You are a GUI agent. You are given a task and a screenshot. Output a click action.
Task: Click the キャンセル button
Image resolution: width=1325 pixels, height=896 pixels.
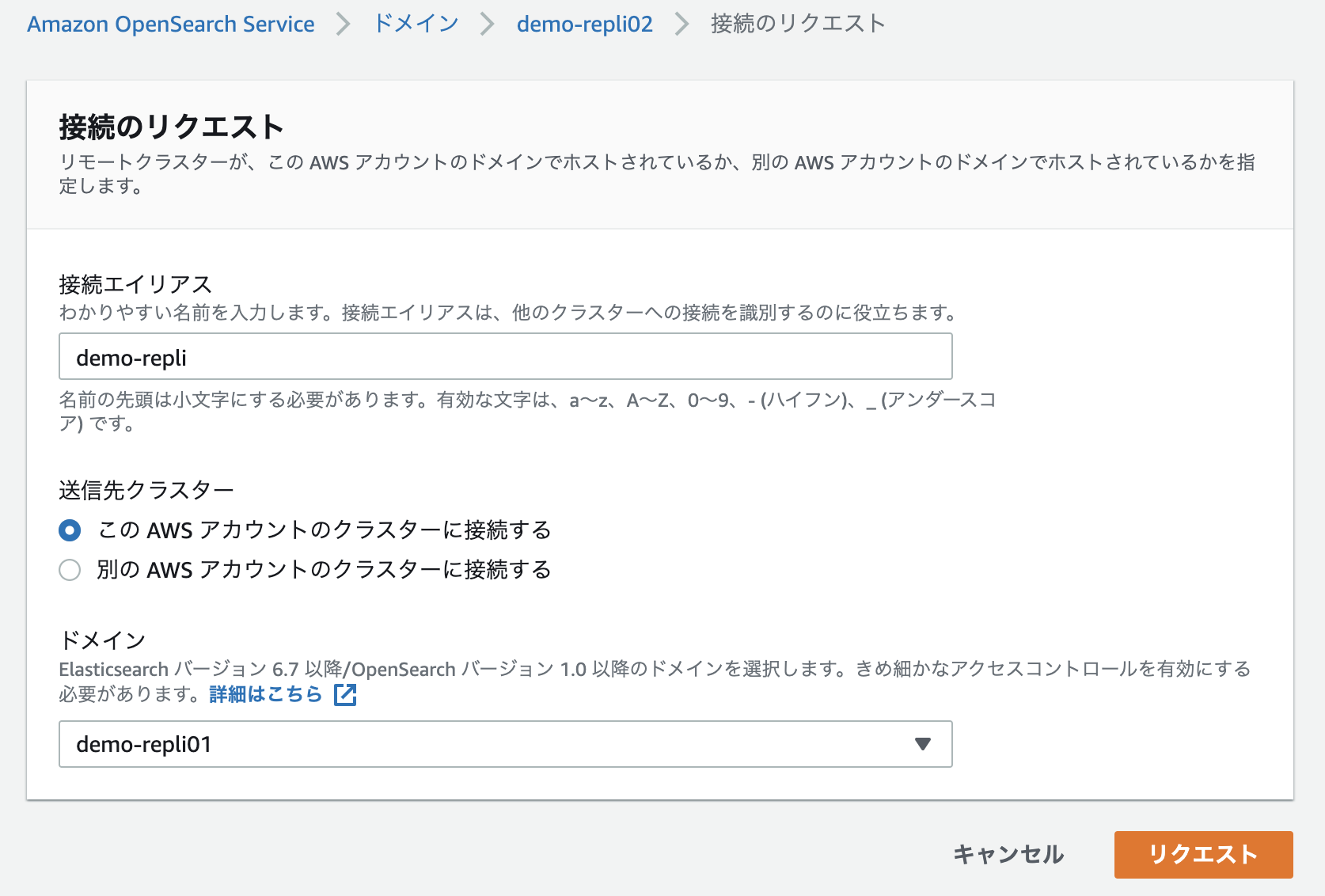(1008, 855)
